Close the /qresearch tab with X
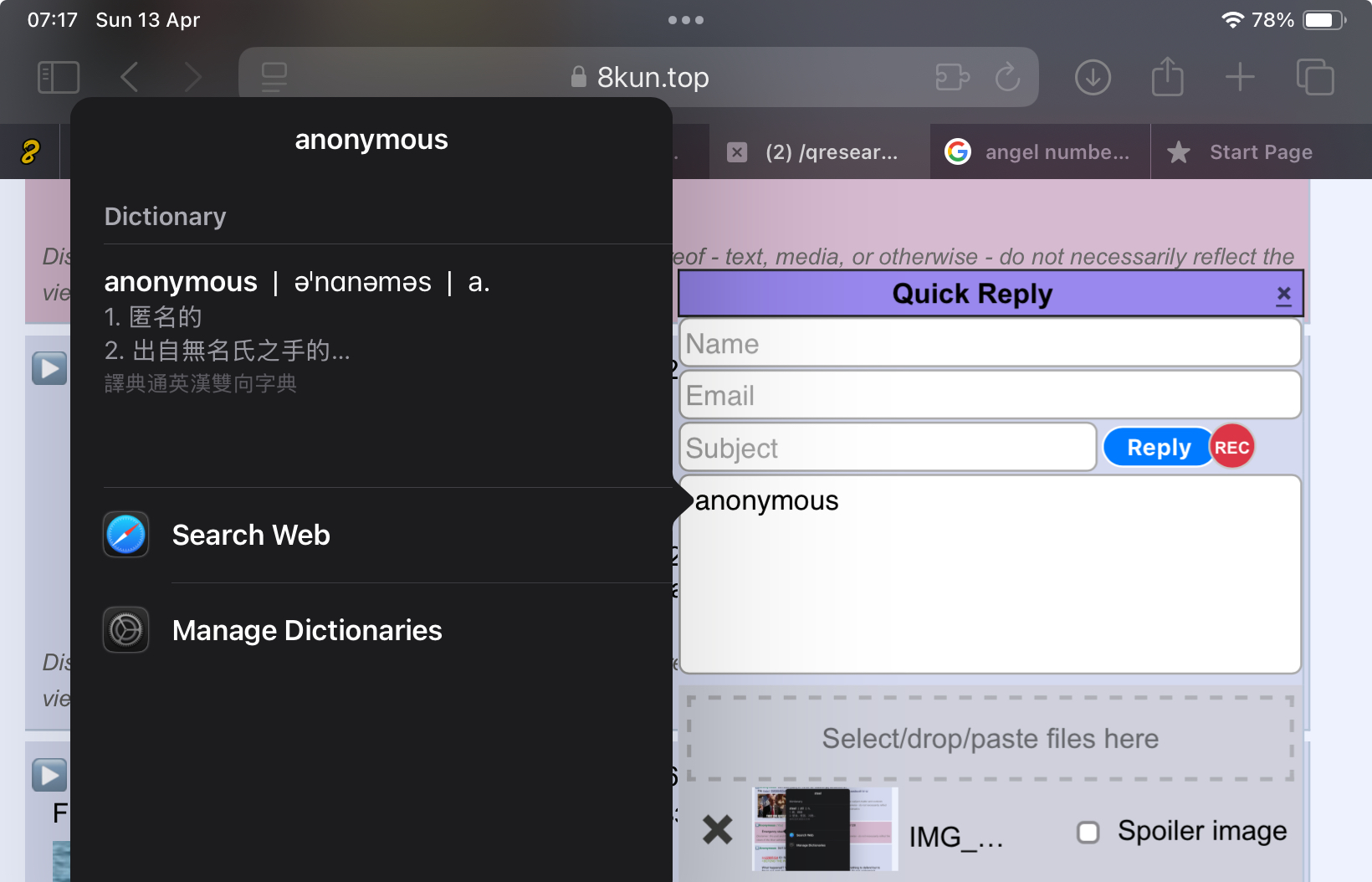1372x882 pixels. (737, 152)
